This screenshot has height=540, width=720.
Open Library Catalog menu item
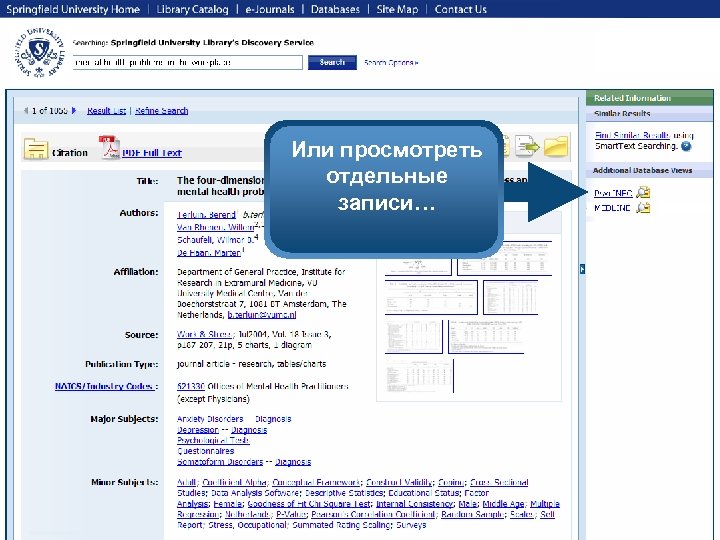click(x=192, y=9)
